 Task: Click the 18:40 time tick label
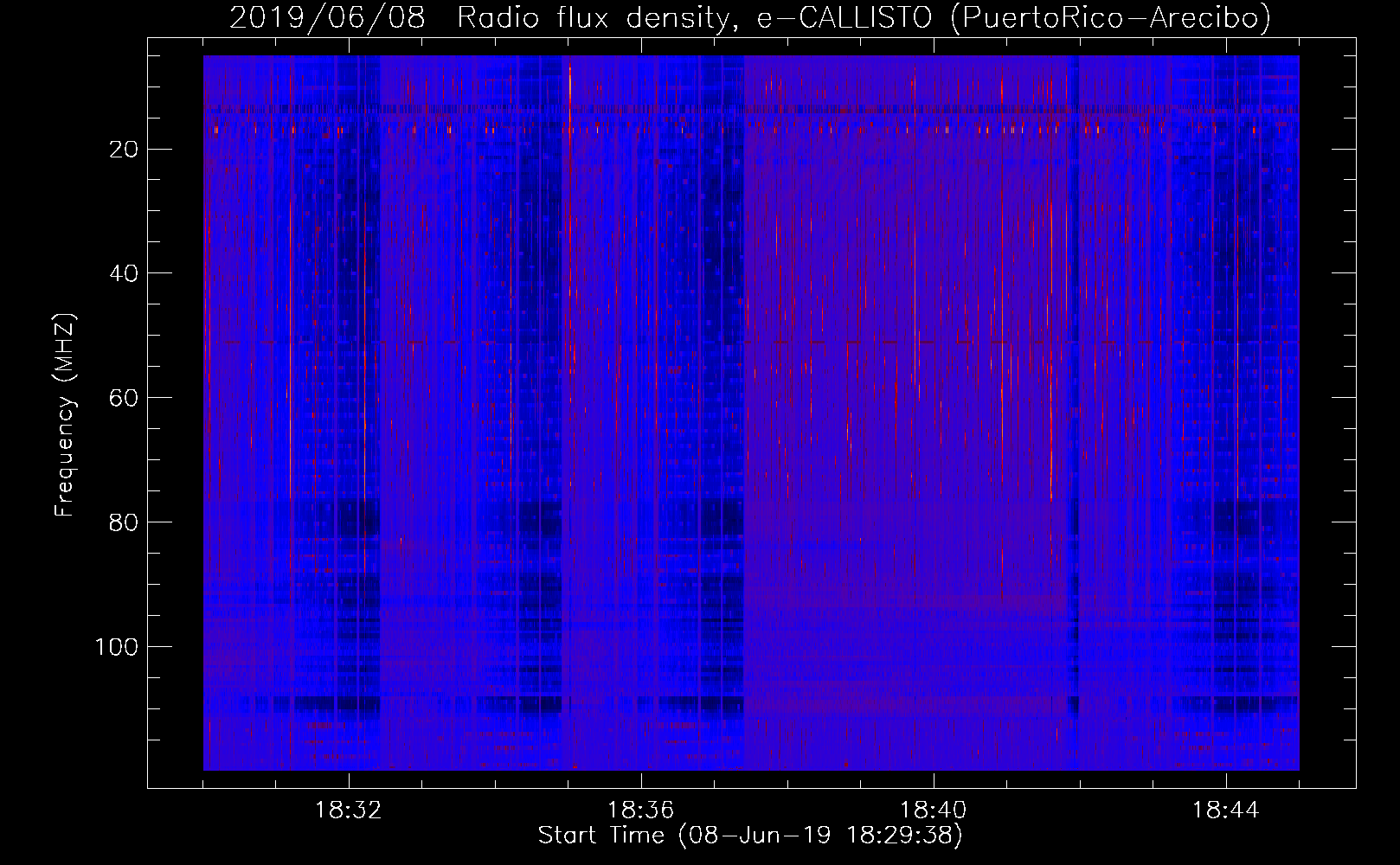[934, 811]
